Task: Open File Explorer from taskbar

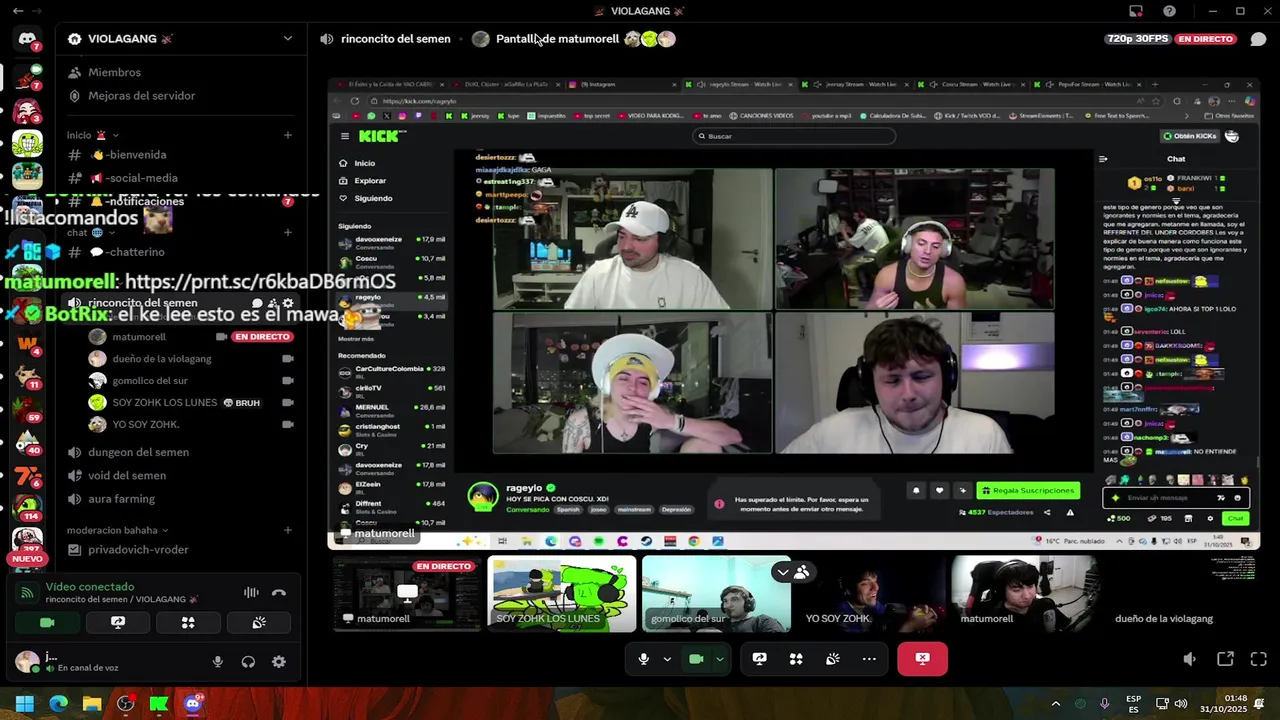Action: click(92, 704)
